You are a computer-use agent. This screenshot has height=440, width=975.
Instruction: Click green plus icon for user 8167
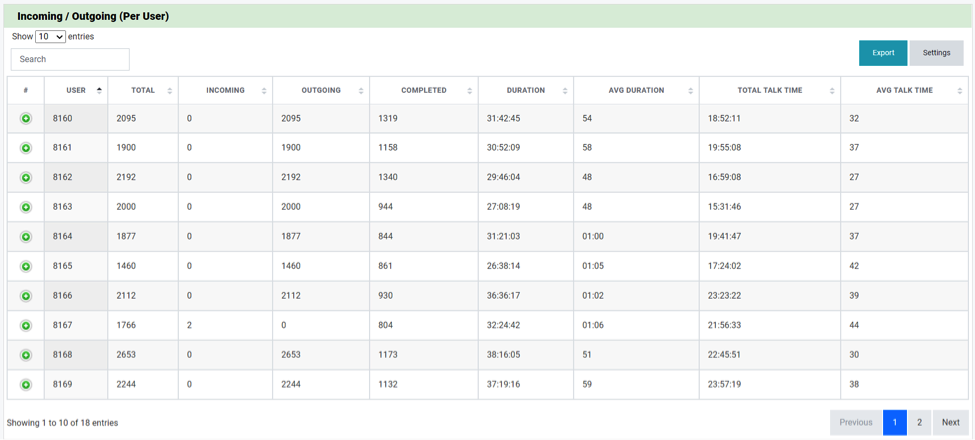pos(26,326)
